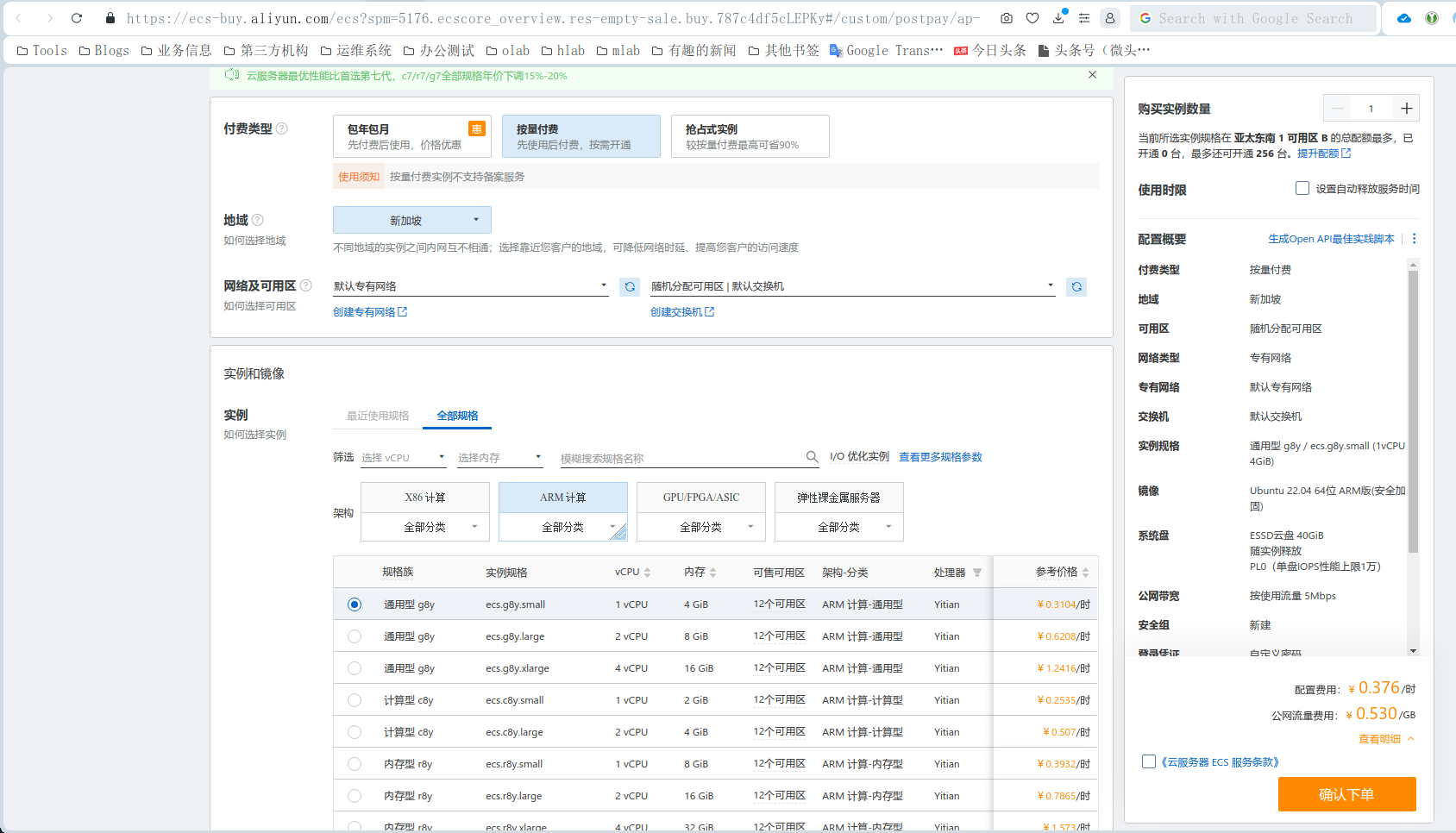This screenshot has height=833, width=1456.
Task: Choose 抢占式实例 billing type
Action: [750, 136]
